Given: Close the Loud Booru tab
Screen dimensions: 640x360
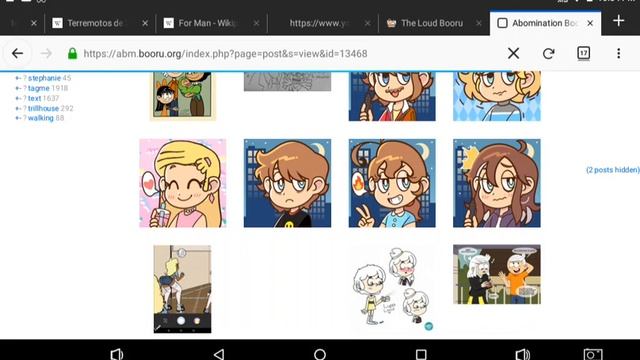Looking at the screenshot, I should point(479,23).
